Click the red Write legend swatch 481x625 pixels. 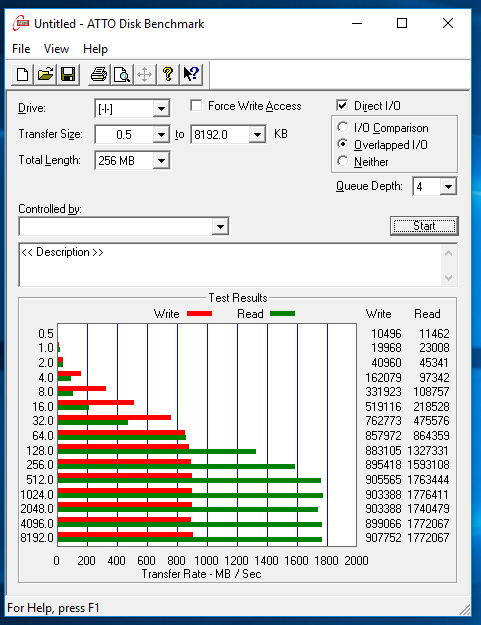click(199, 314)
